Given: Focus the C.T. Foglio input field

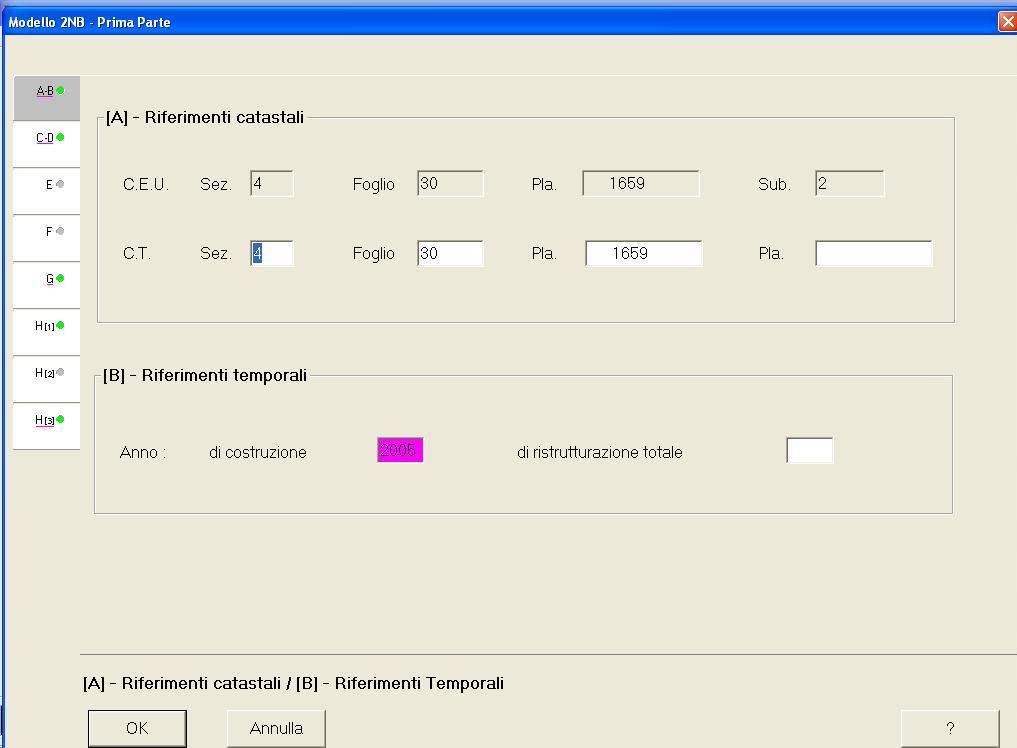Looking at the screenshot, I should (x=450, y=254).
